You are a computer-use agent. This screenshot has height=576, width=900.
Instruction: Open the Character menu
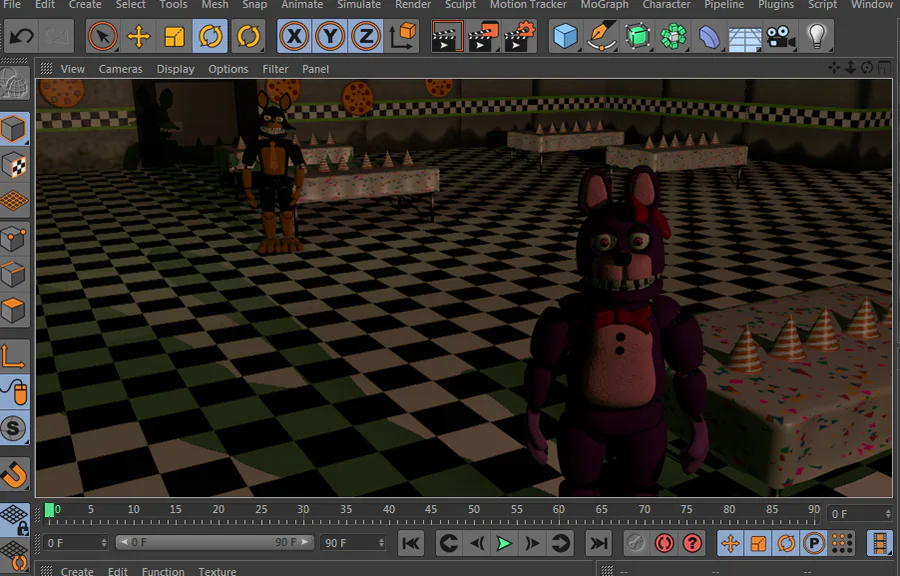pos(666,5)
